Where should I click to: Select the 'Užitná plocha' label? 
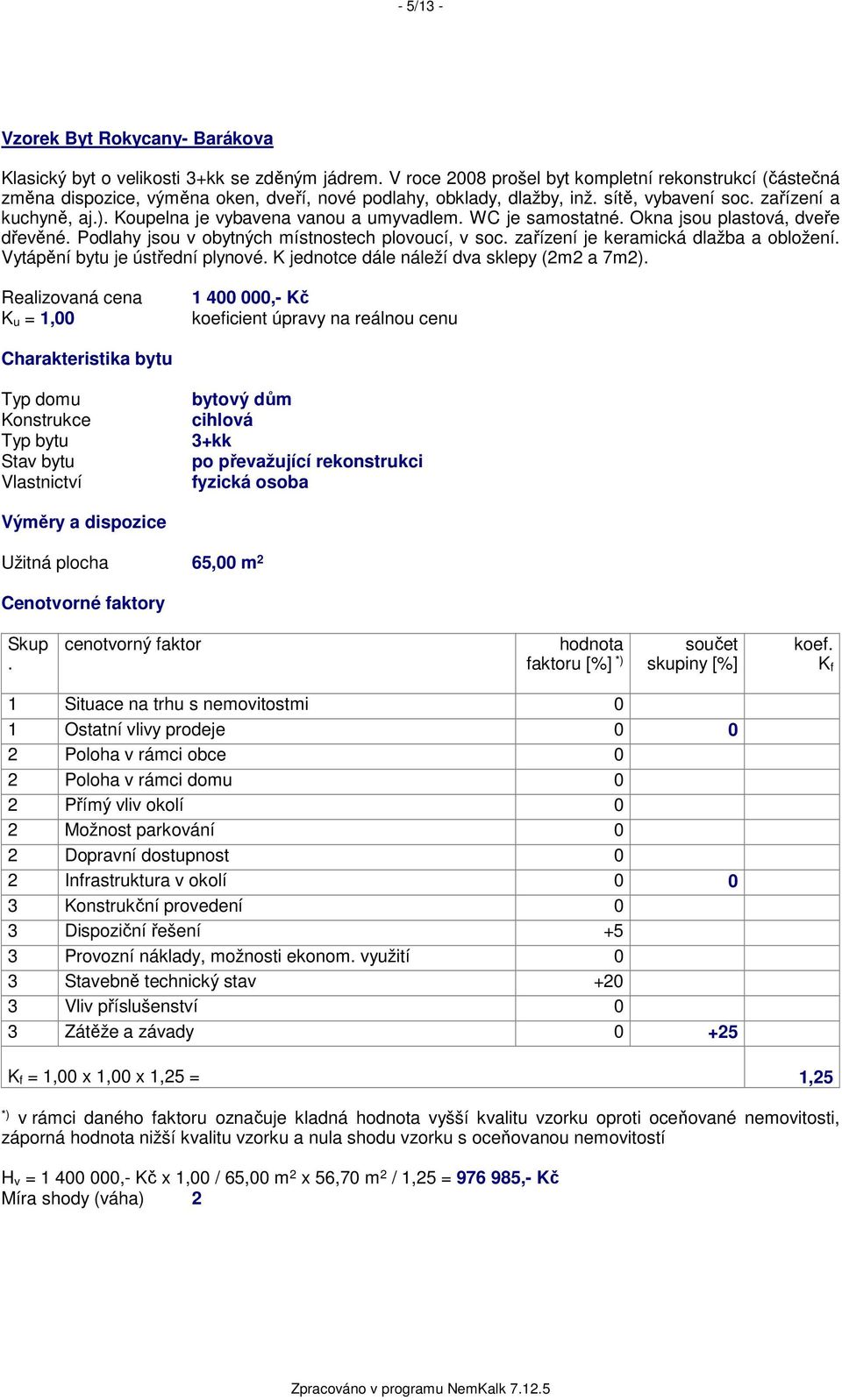55,563
